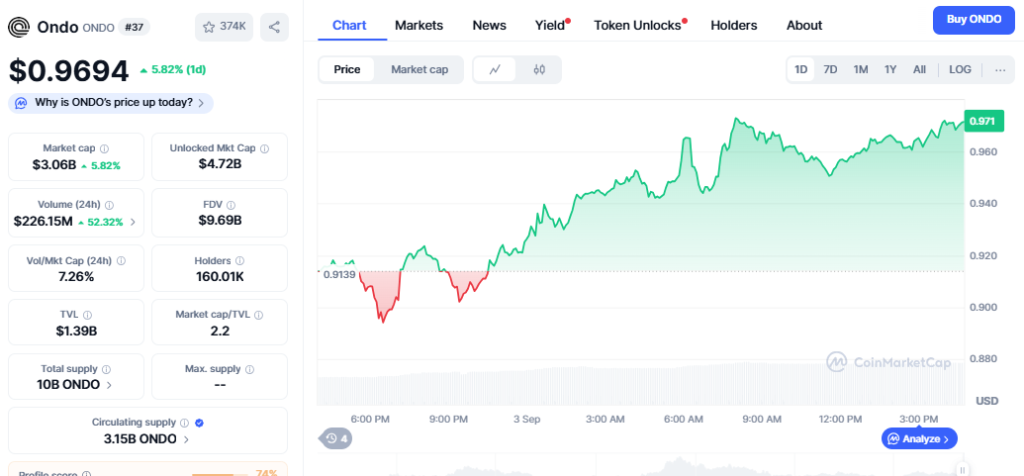This screenshot has height=476, width=1024.
Task: Set chart range to 1D
Action: pos(801,69)
